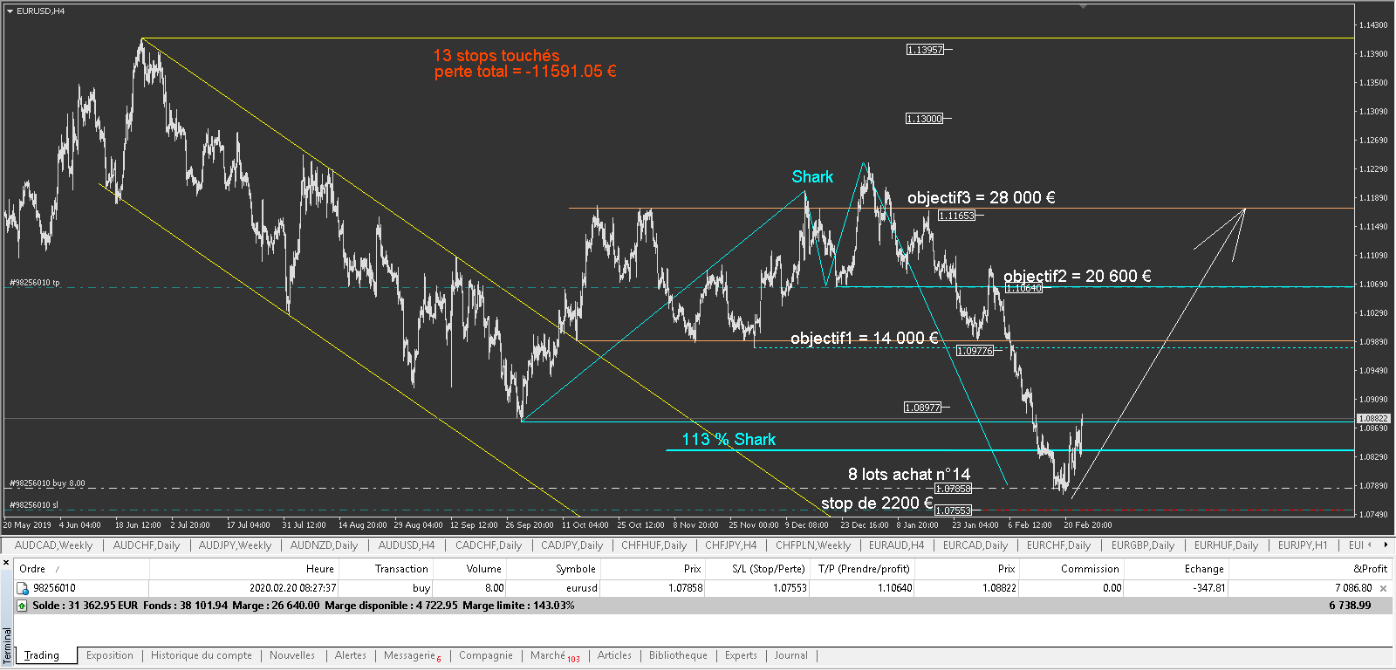Open the Articles tab

tap(614, 656)
